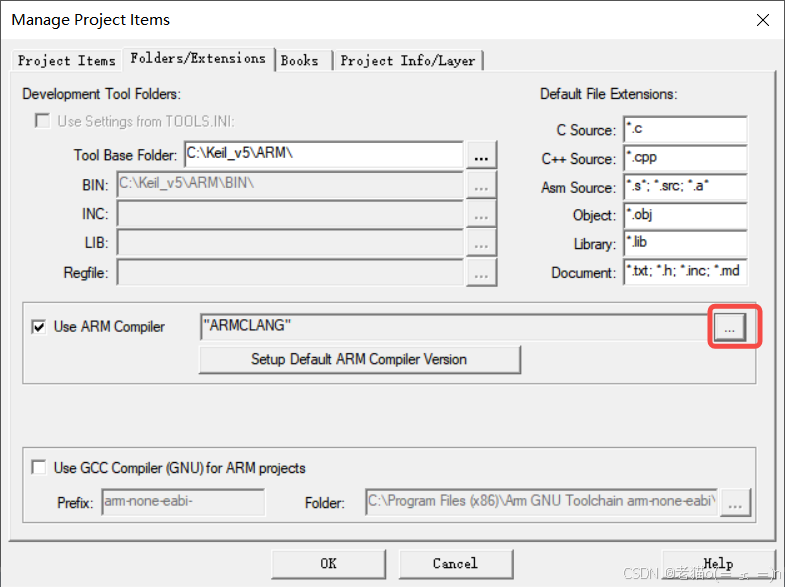
Task: Edit the Document extension field
Action: [x=685, y=272]
